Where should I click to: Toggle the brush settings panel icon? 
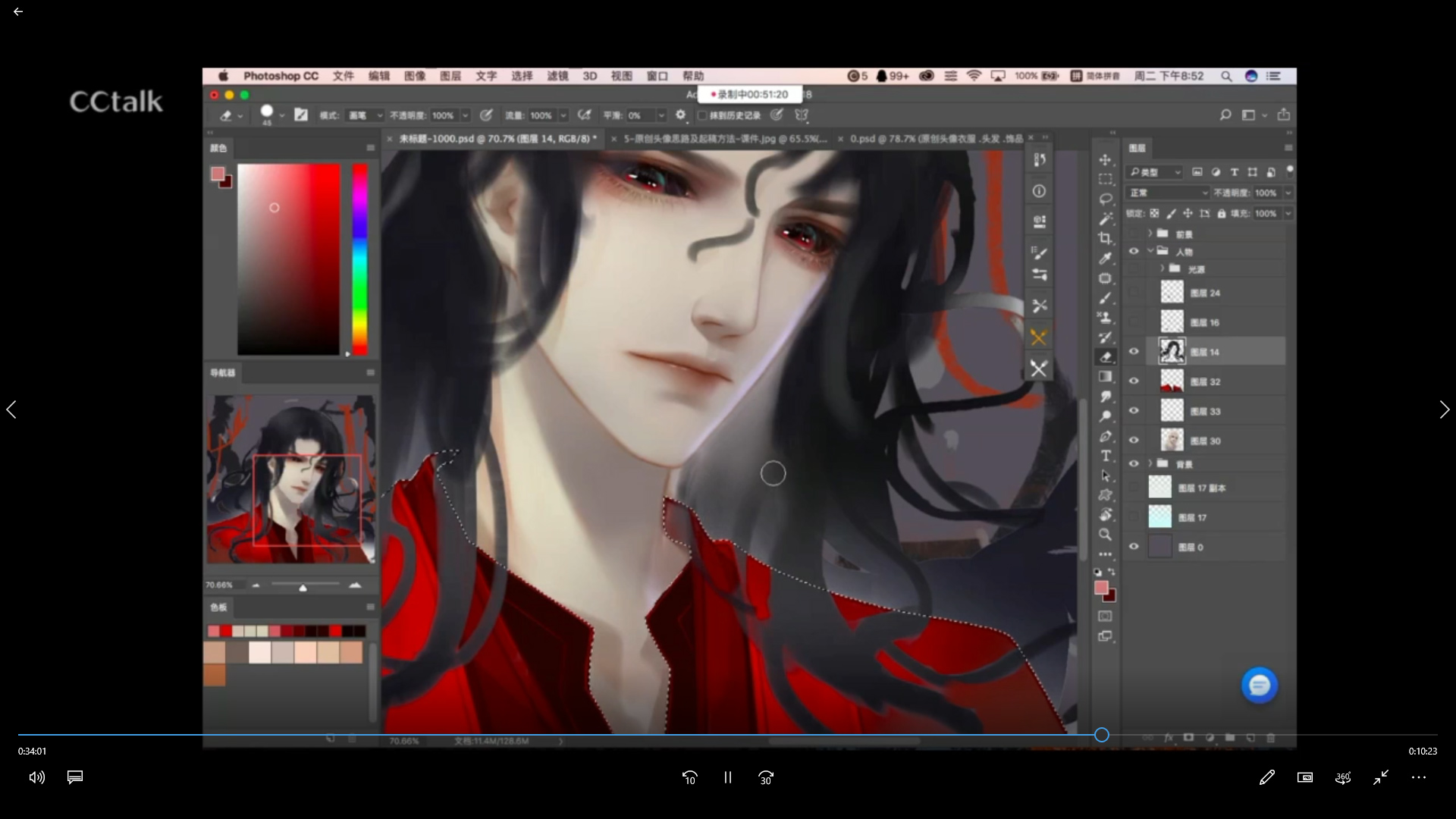tap(301, 115)
